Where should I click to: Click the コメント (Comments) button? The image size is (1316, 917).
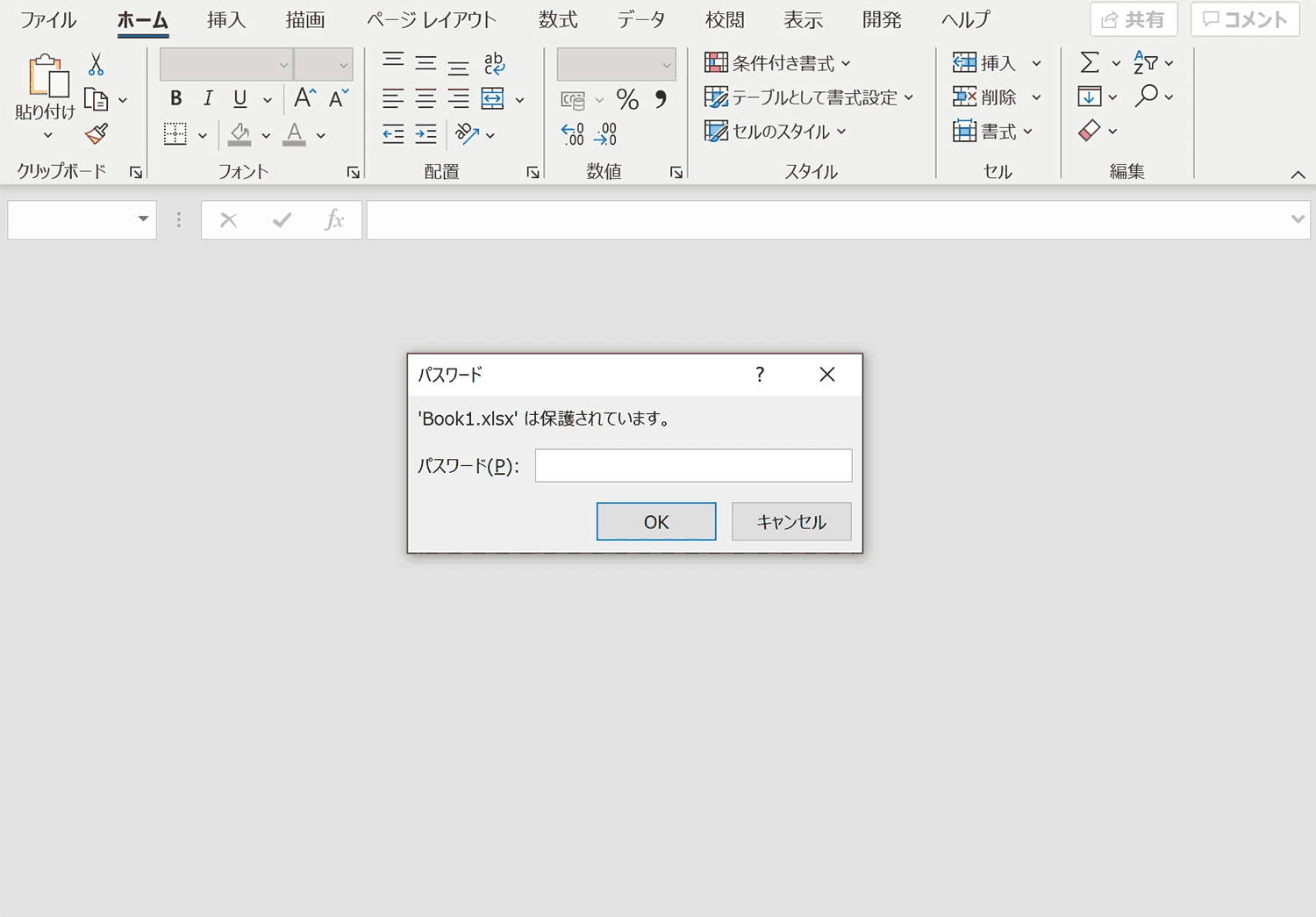click(1245, 19)
